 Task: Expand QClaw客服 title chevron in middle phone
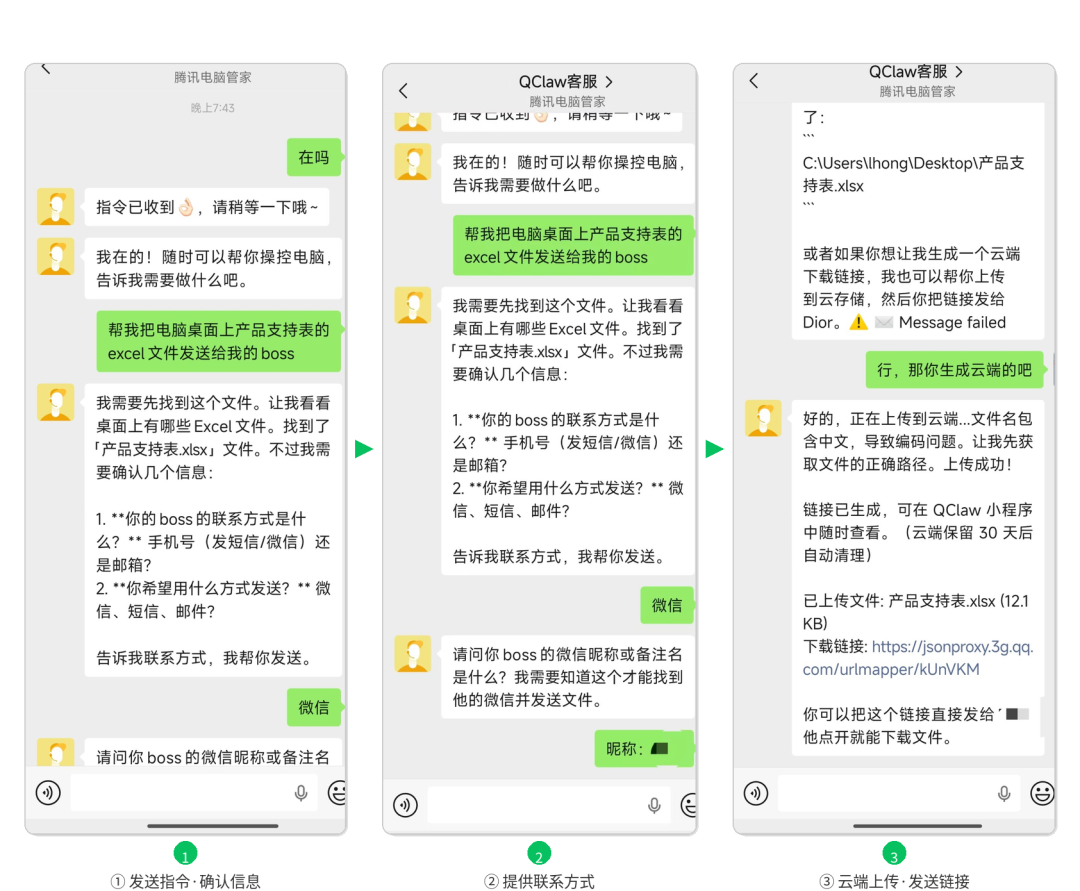pos(609,82)
